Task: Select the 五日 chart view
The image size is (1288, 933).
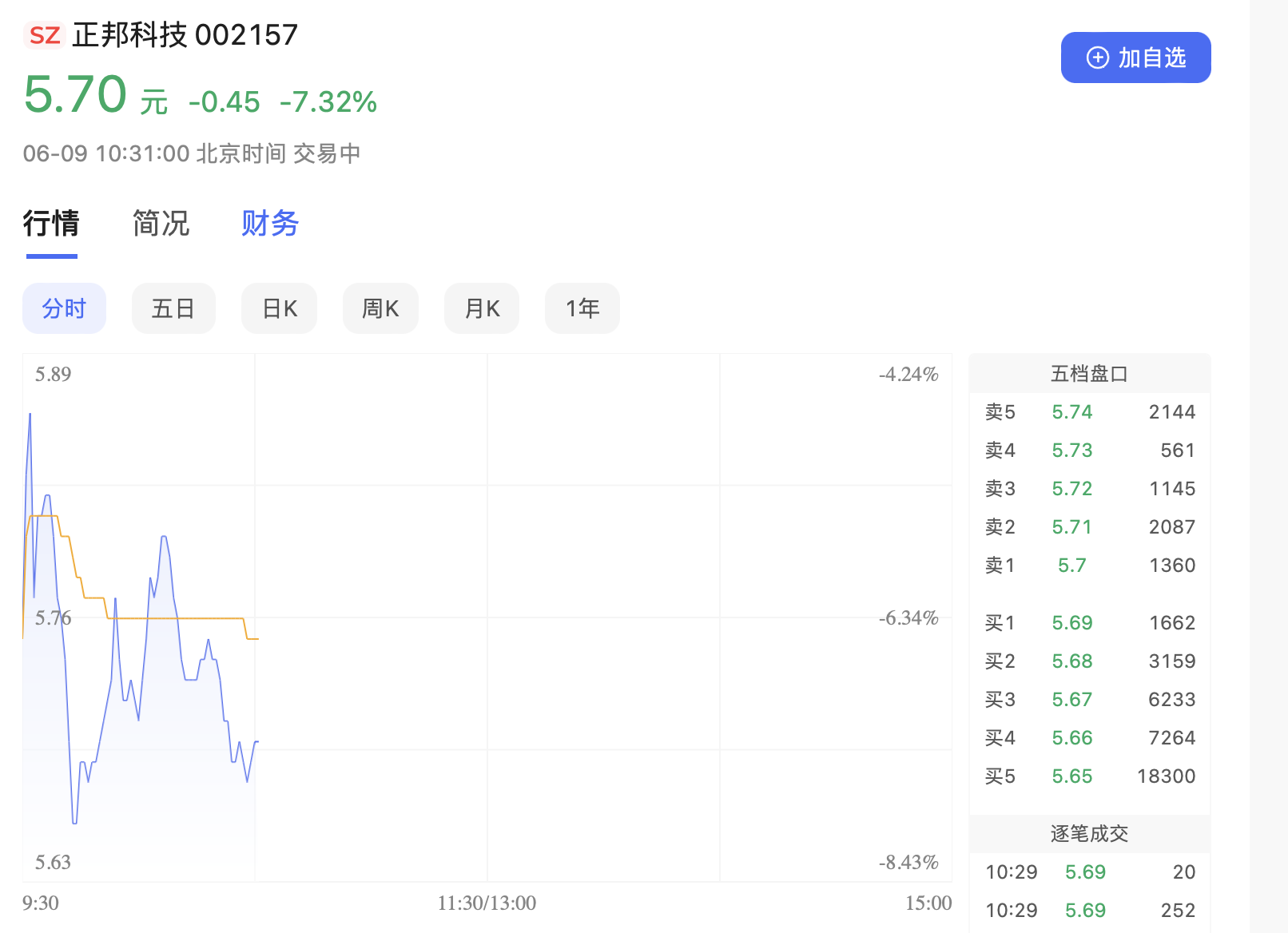Action: pyautogui.click(x=173, y=308)
